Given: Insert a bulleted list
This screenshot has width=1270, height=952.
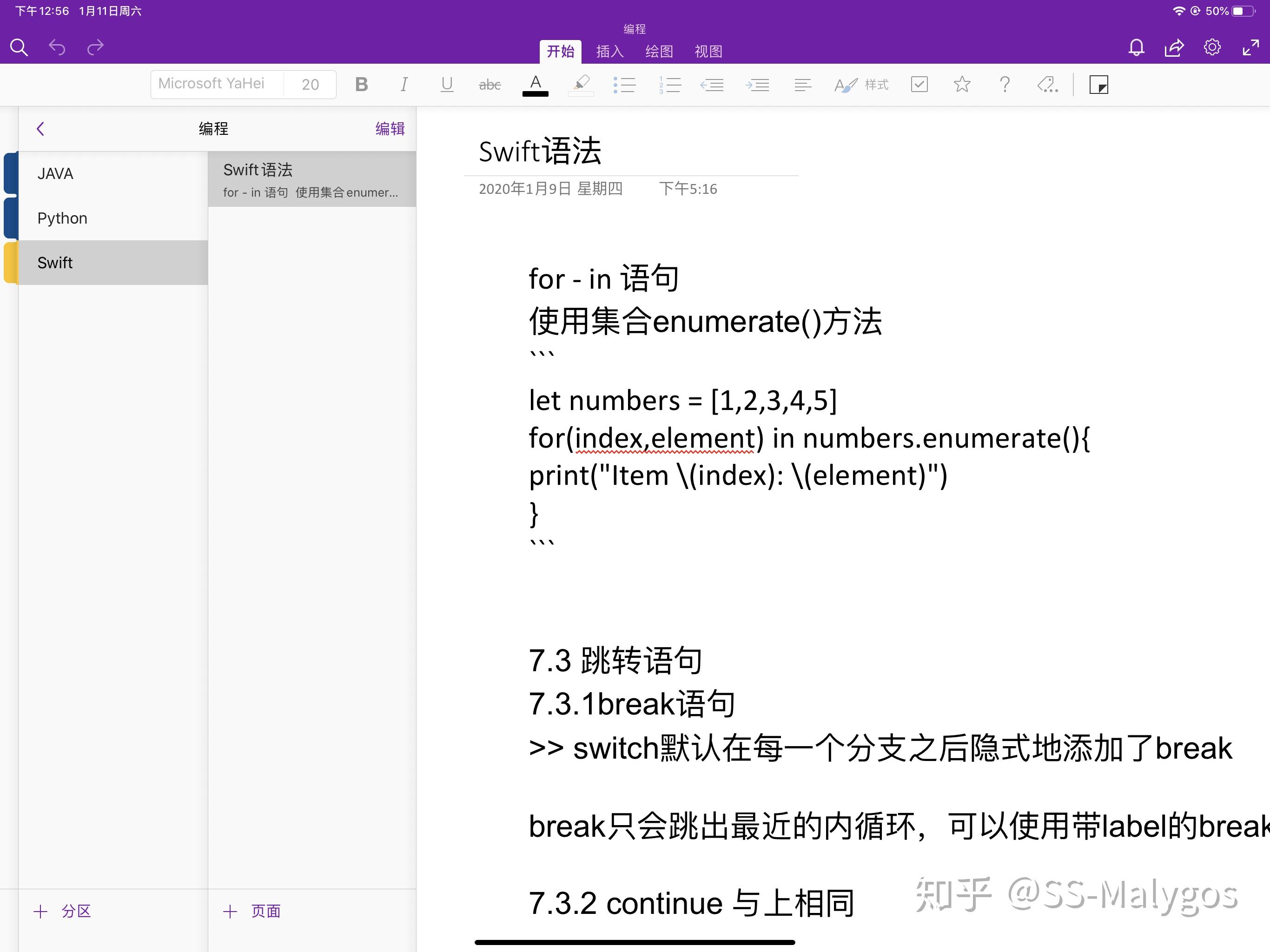Looking at the screenshot, I should coord(624,85).
